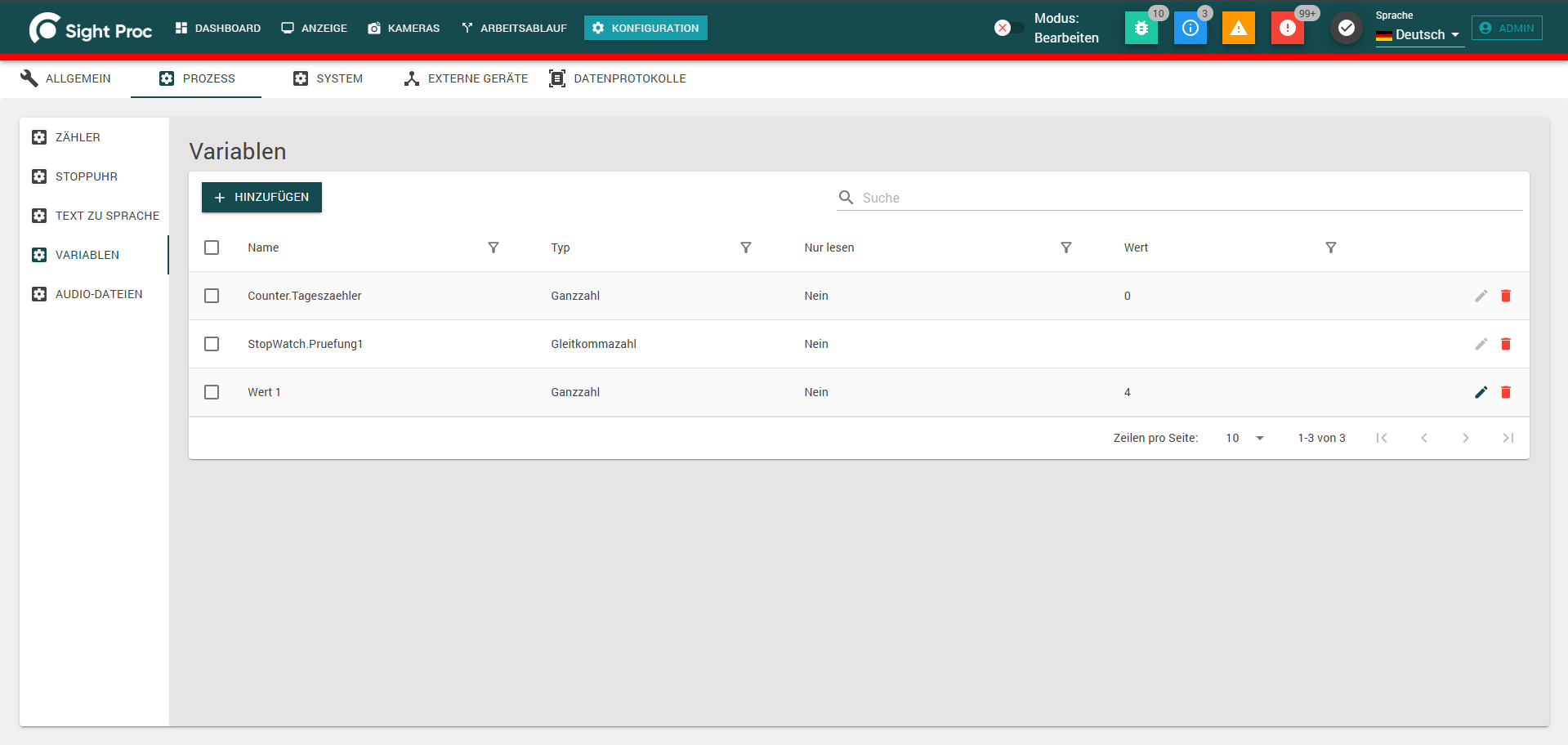Expand the Zeilen pro Seite dropdown
1568x745 pixels.
(1244, 438)
